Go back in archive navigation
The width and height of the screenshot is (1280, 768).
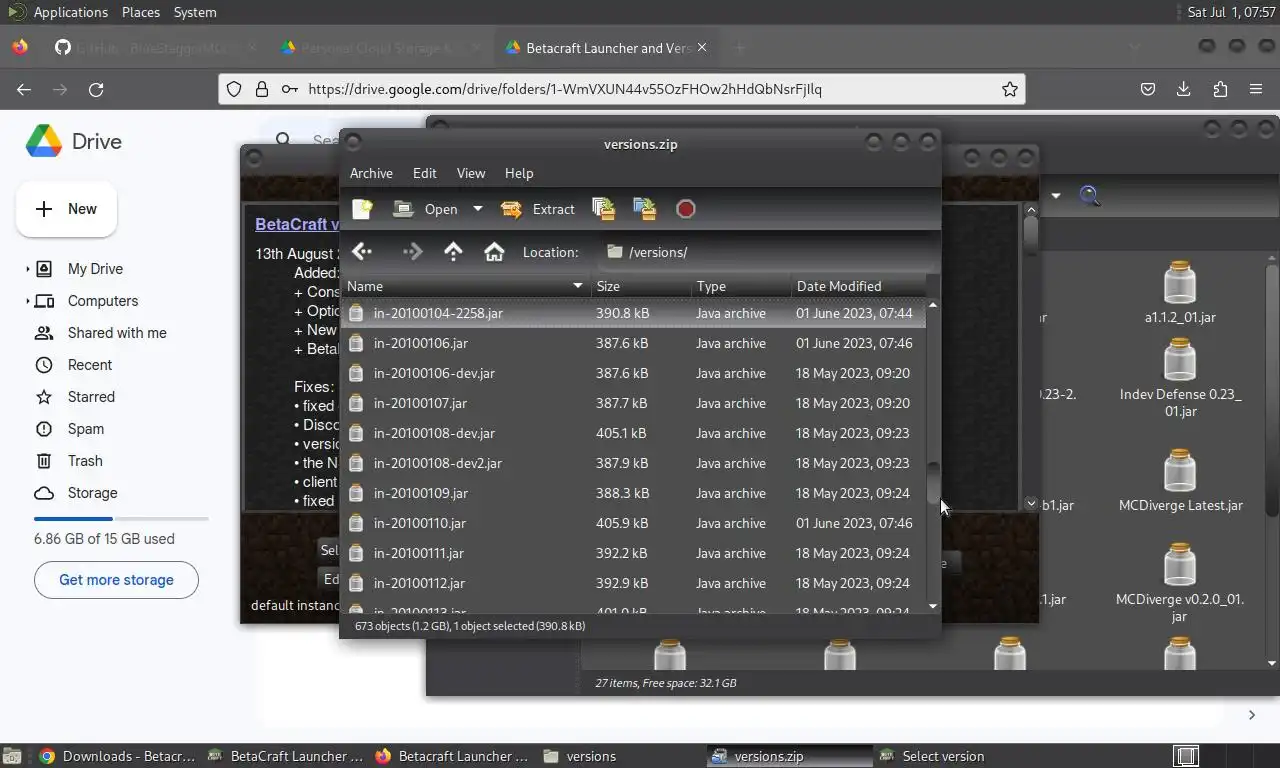362,252
